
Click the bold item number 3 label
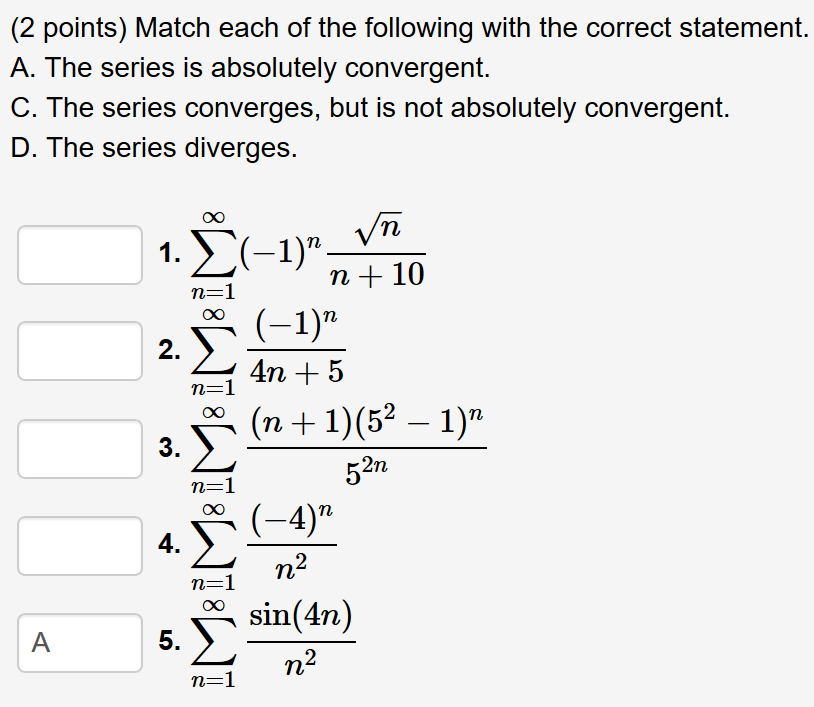[x=170, y=447]
